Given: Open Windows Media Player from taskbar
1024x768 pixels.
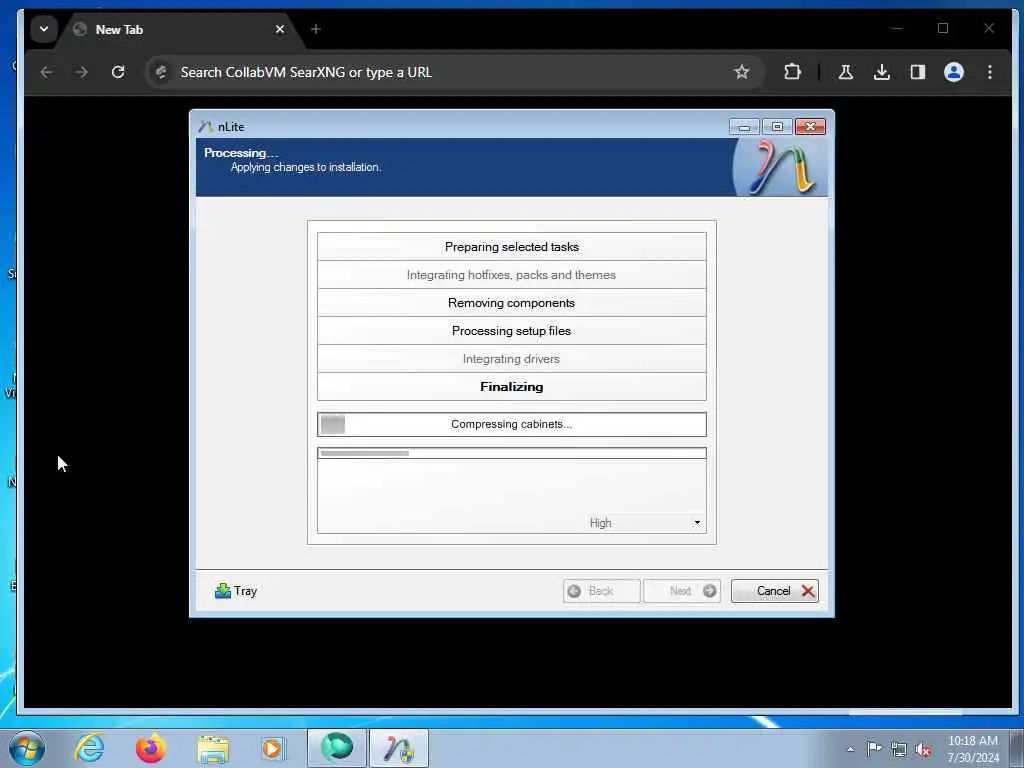Looking at the screenshot, I should click(273, 748).
